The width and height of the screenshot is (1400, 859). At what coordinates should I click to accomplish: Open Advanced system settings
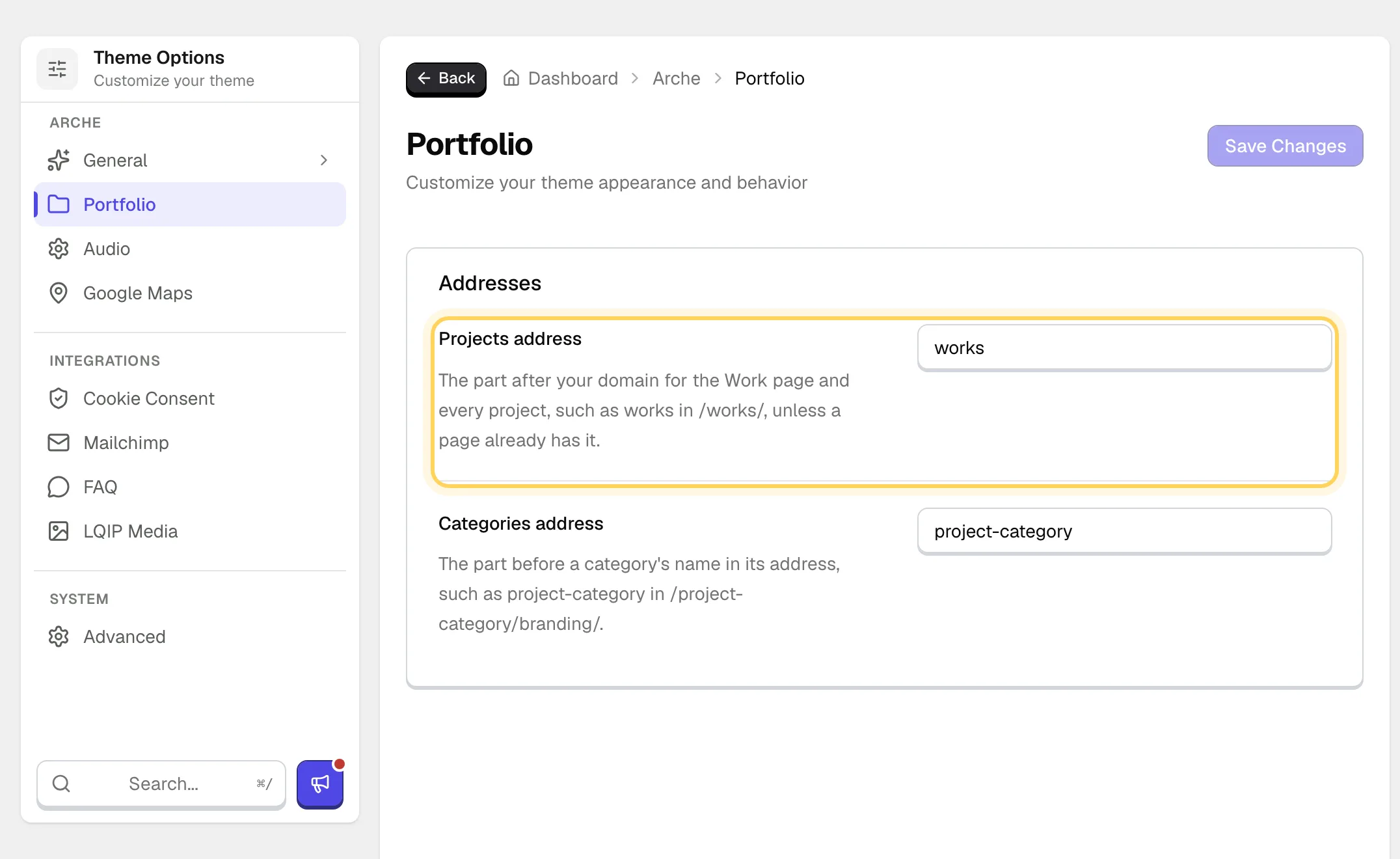click(x=190, y=636)
